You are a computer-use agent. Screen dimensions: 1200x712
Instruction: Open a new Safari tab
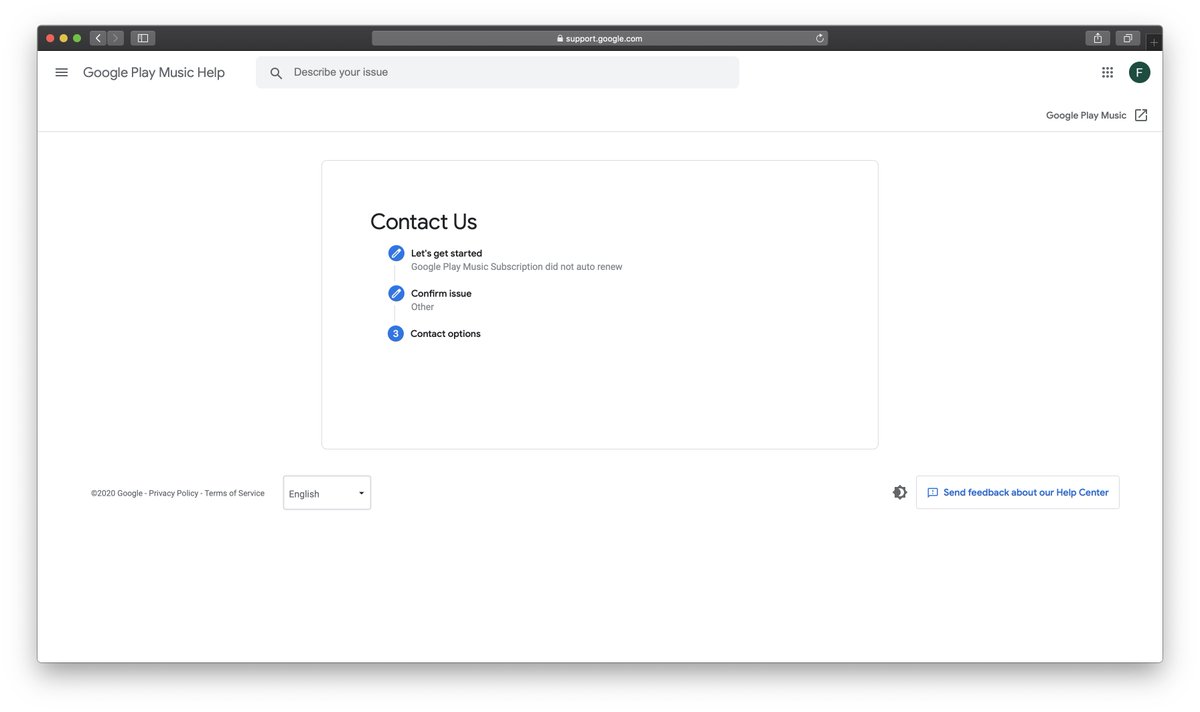[x=1154, y=42]
